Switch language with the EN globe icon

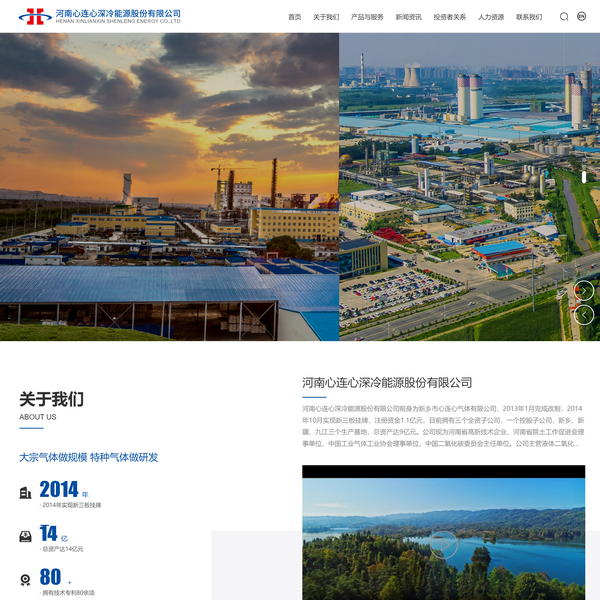(582, 17)
